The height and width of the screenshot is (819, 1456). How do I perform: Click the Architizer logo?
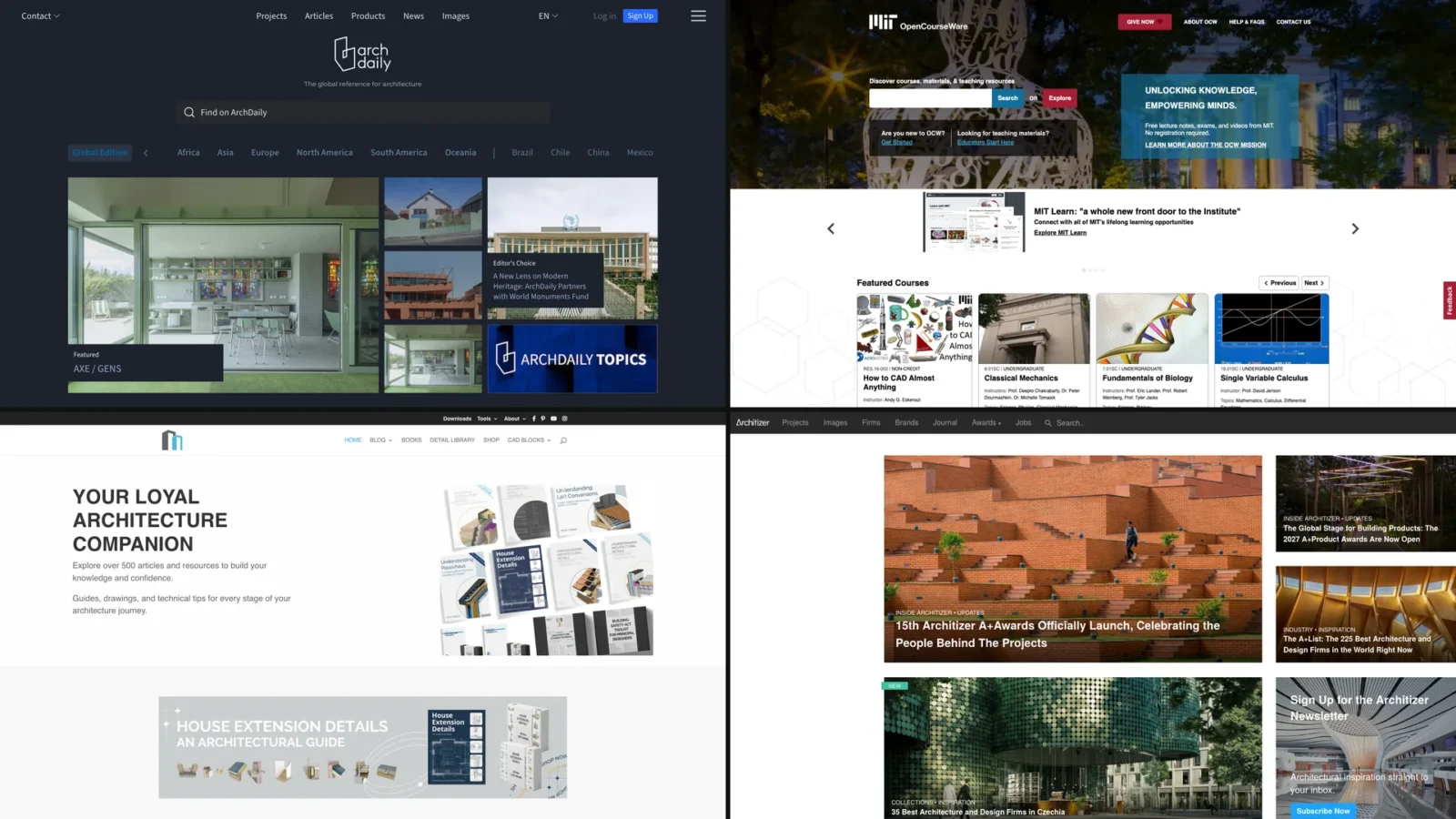point(753,423)
